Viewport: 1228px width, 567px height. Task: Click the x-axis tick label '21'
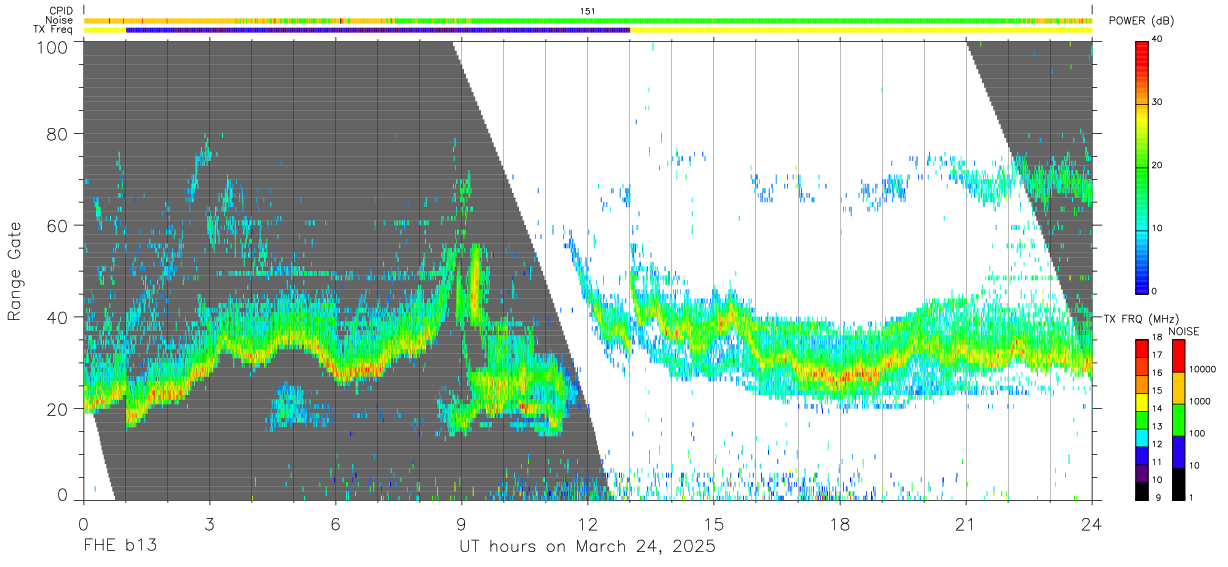[x=965, y=524]
